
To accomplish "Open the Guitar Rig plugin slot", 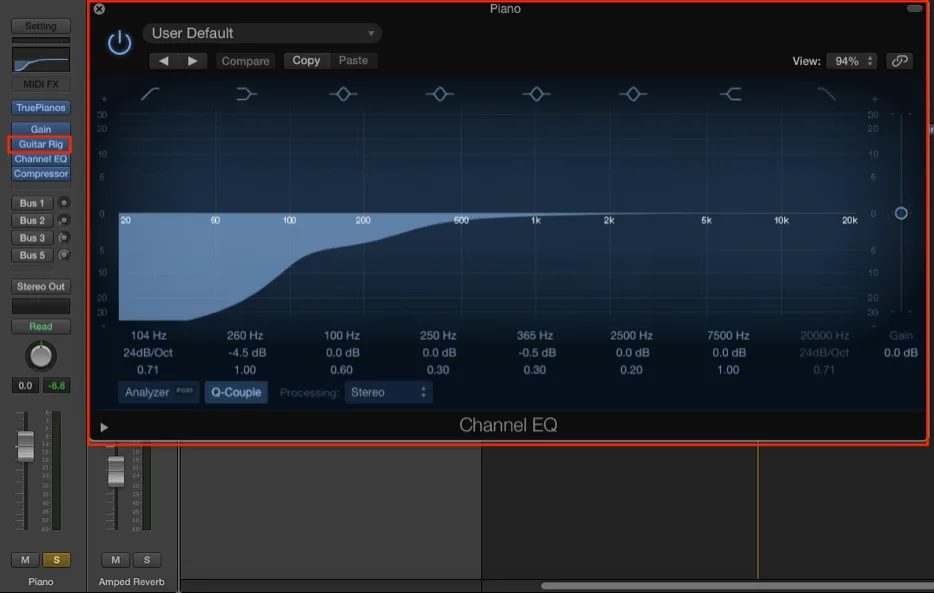I will 41,144.
